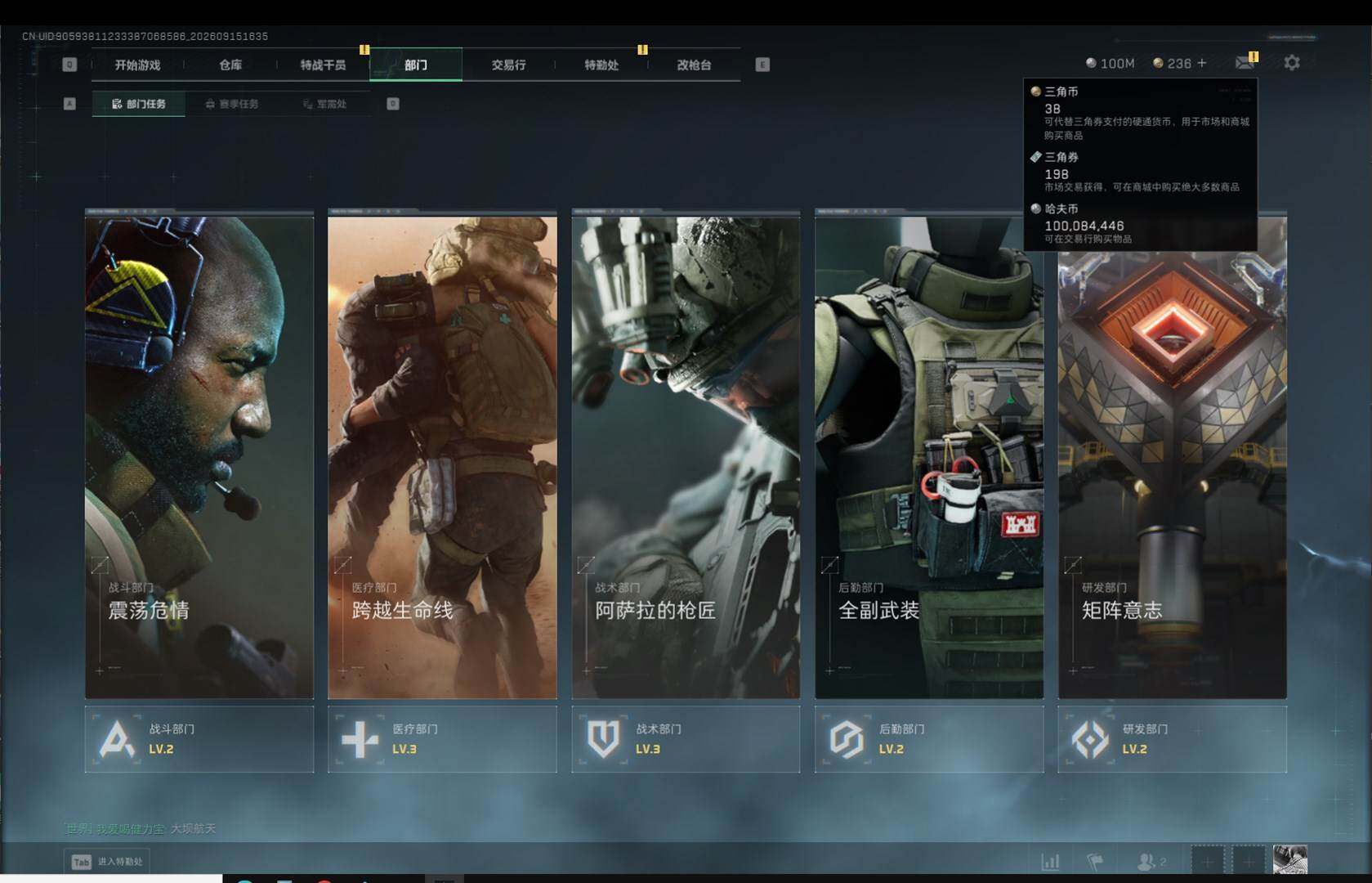
Task: Click the 100,084,446 哈夫币 amount
Action: click(x=1084, y=226)
